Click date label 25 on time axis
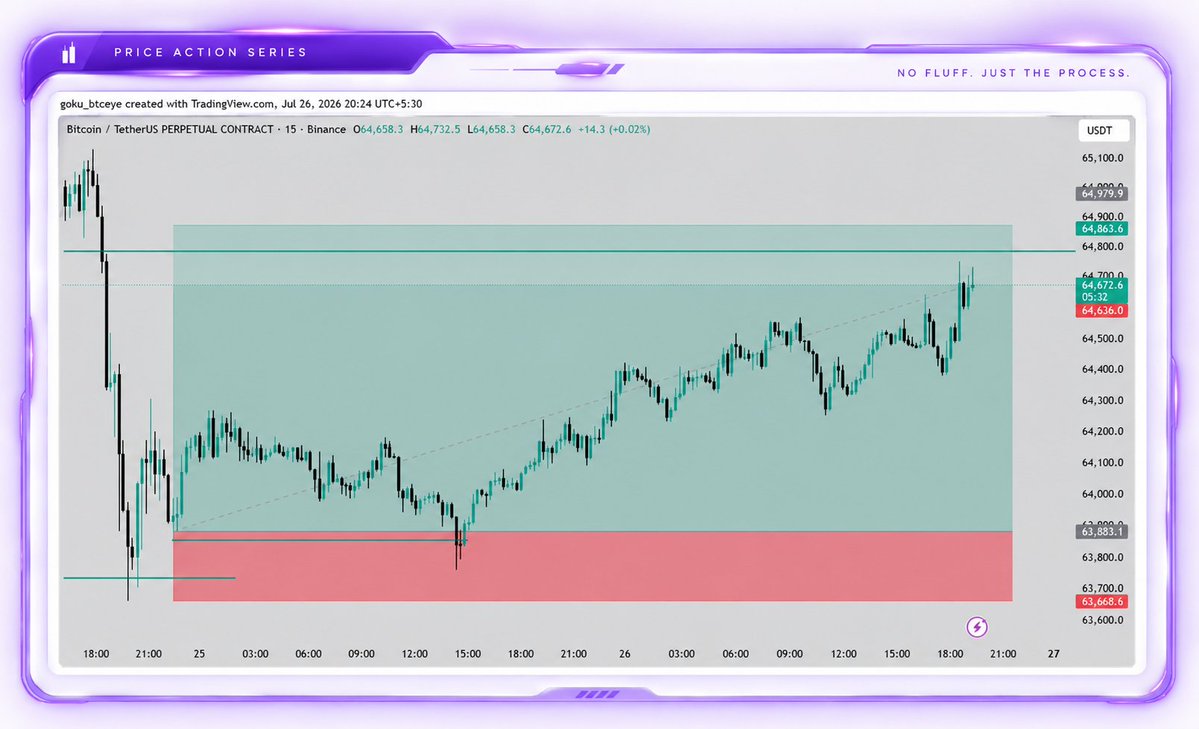Viewport: 1199px width, 729px height. pos(200,654)
